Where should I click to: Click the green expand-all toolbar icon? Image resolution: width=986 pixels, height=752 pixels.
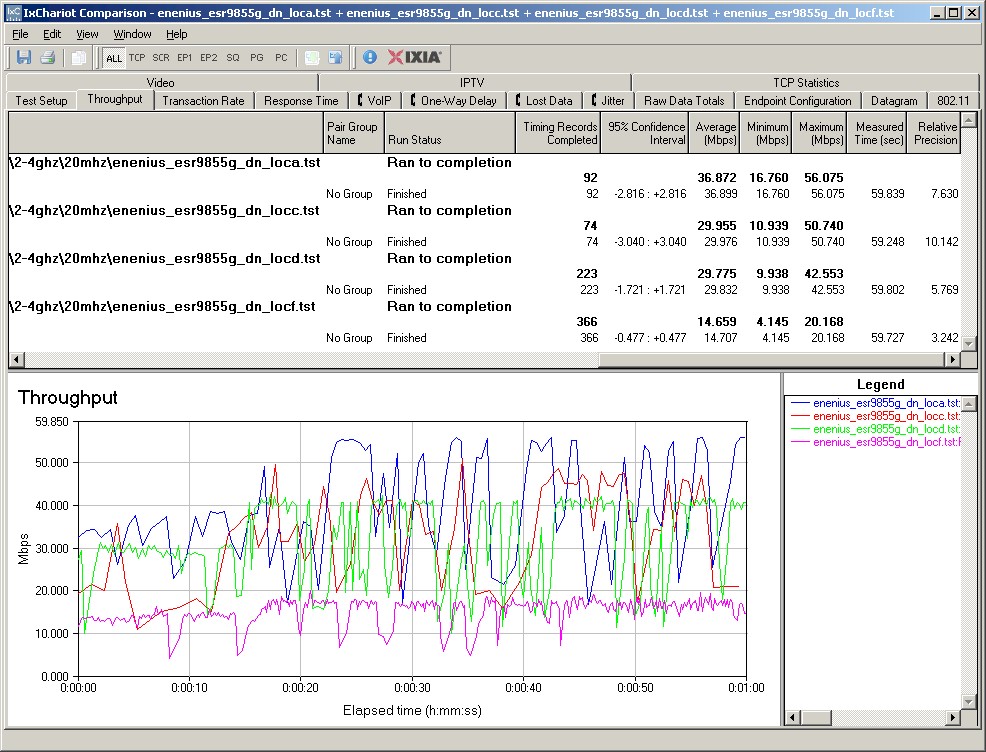tap(312, 58)
